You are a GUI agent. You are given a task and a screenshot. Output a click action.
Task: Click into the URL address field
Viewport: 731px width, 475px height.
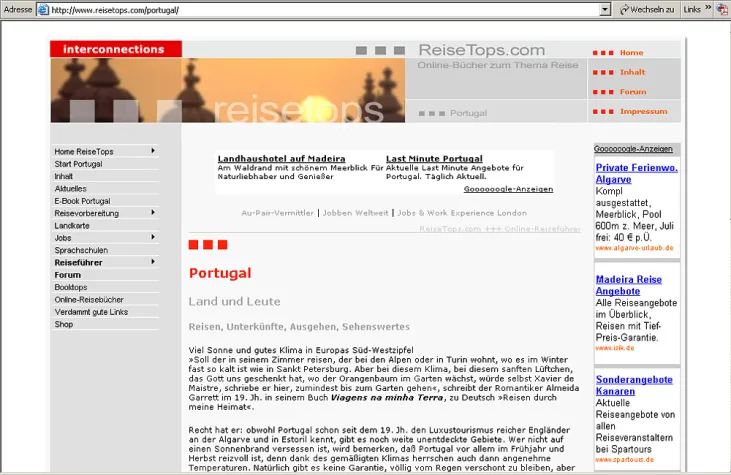coord(320,9)
